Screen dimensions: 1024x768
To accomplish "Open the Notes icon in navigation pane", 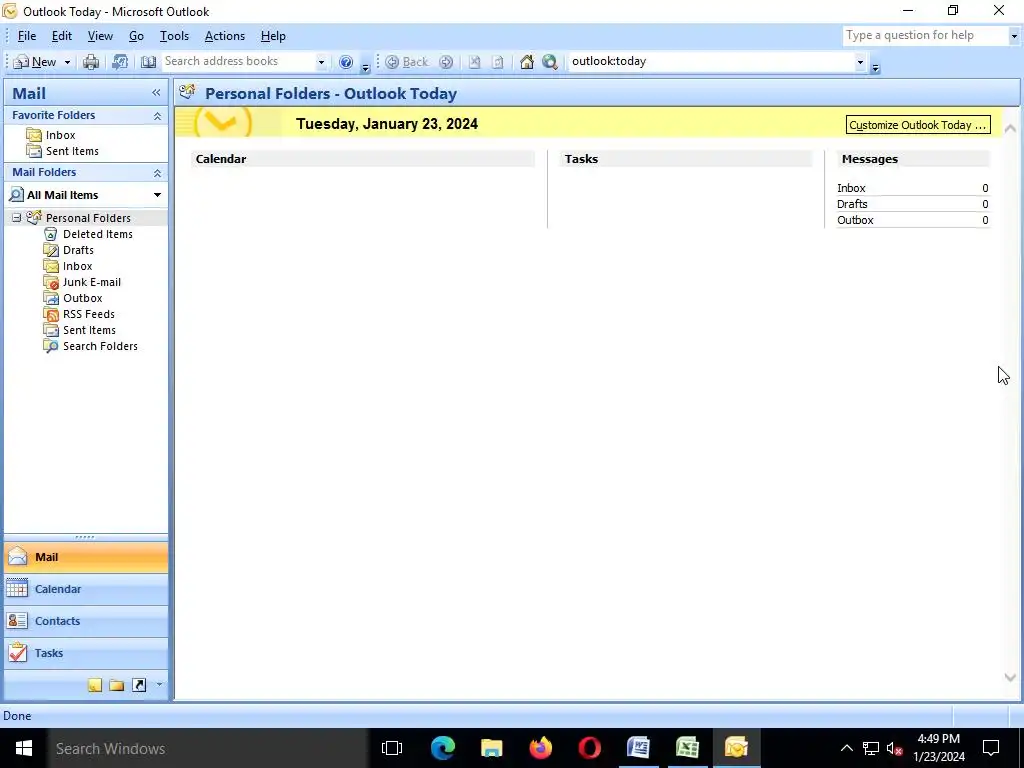I will point(95,685).
